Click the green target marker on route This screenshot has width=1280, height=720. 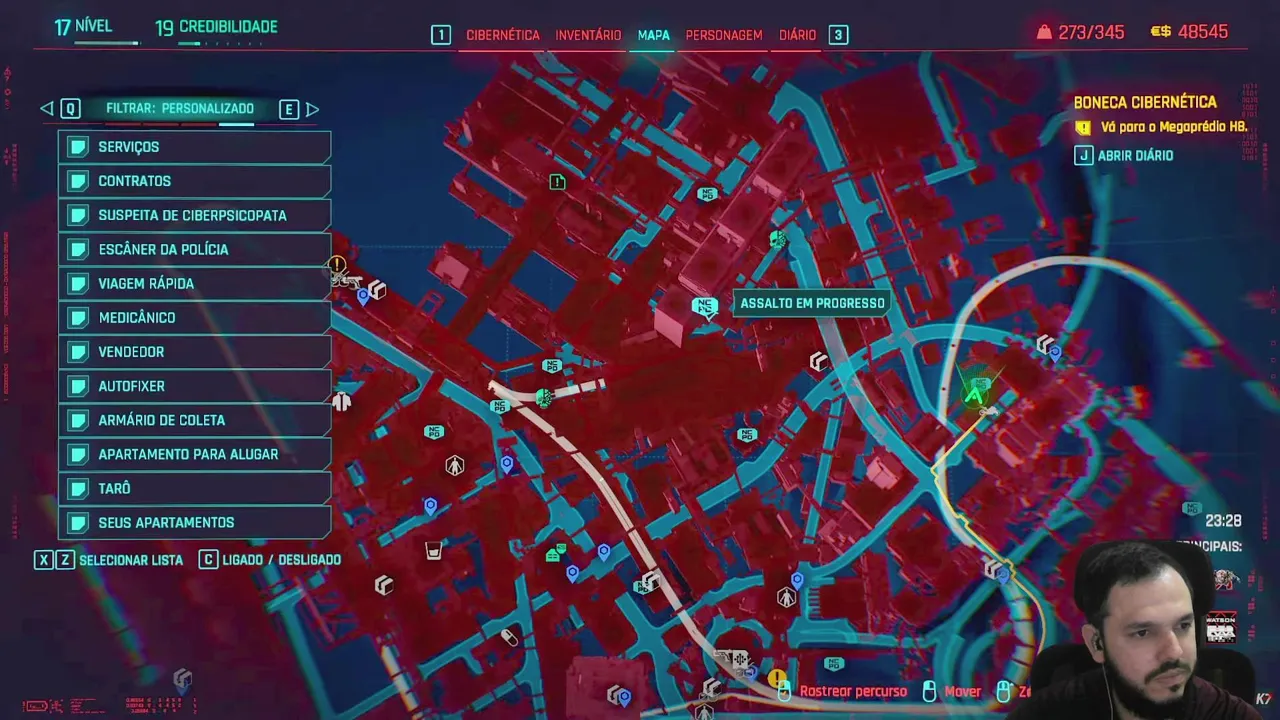544,398
